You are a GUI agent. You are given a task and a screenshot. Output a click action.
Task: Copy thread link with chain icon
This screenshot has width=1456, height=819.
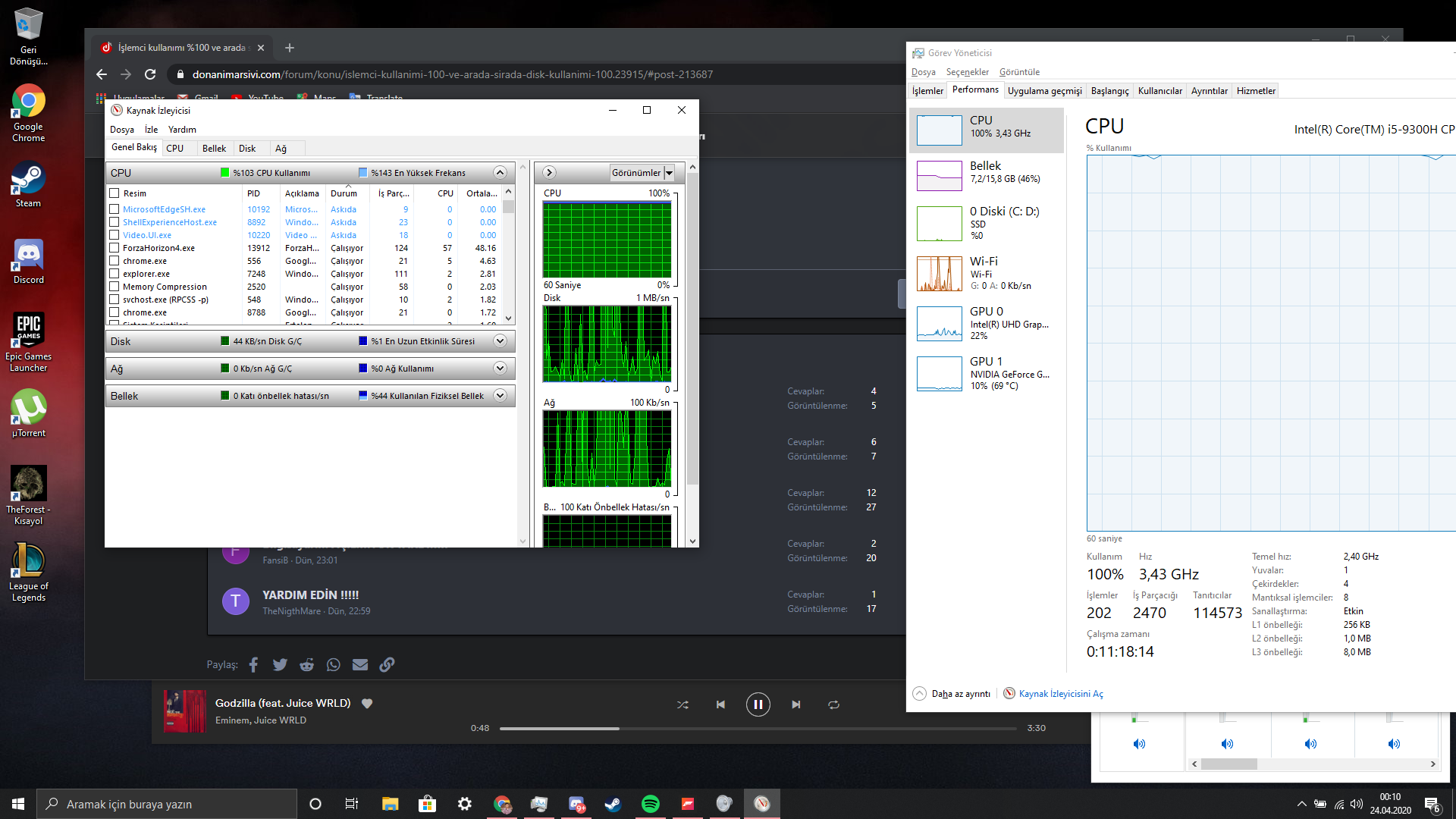point(387,665)
